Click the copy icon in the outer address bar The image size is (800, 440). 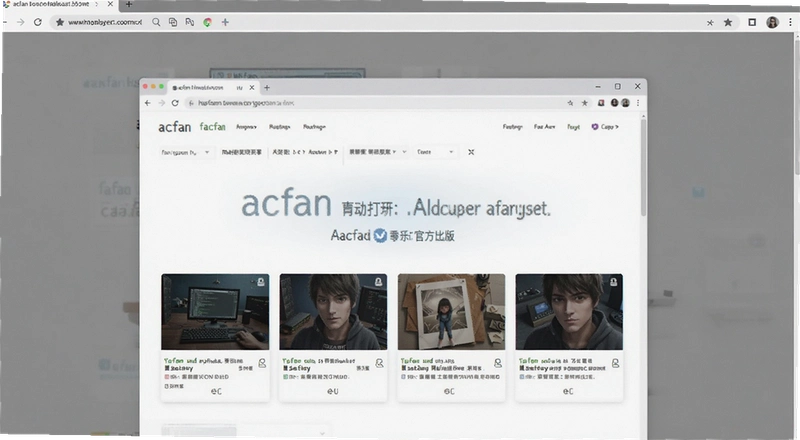coord(173,22)
